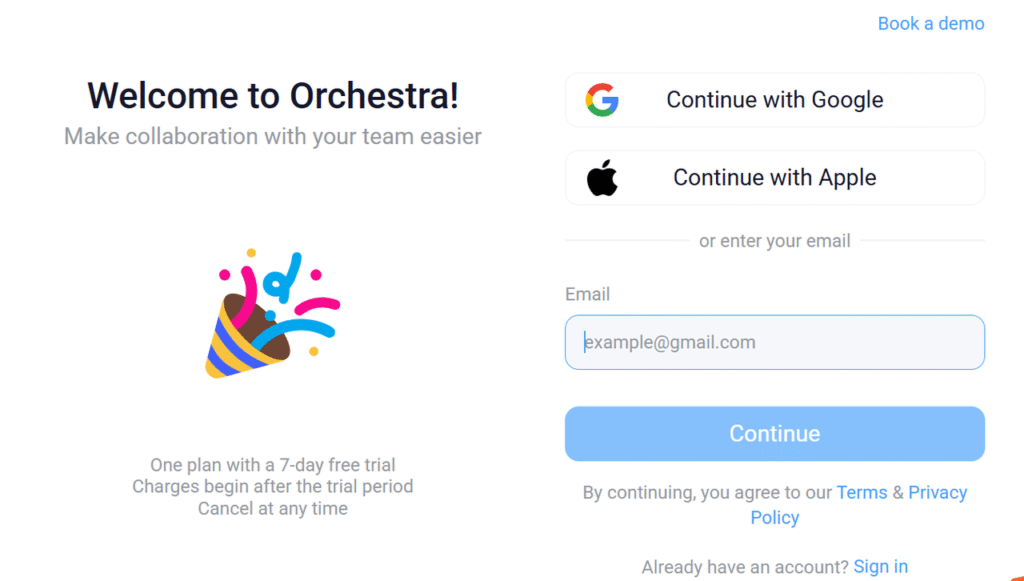Open the Book a demo link
This screenshot has height=581, width=1024.
click(x=930, y=23)
